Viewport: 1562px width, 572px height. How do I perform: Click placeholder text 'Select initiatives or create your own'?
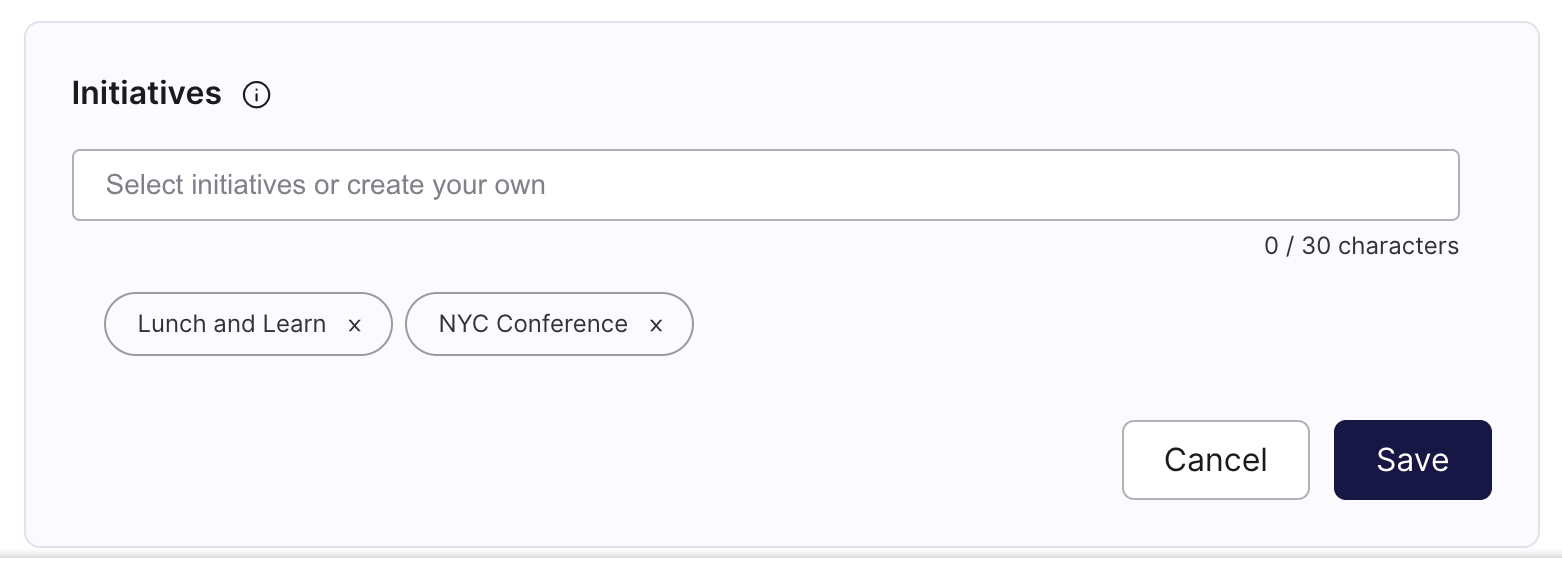pos(325,185)
